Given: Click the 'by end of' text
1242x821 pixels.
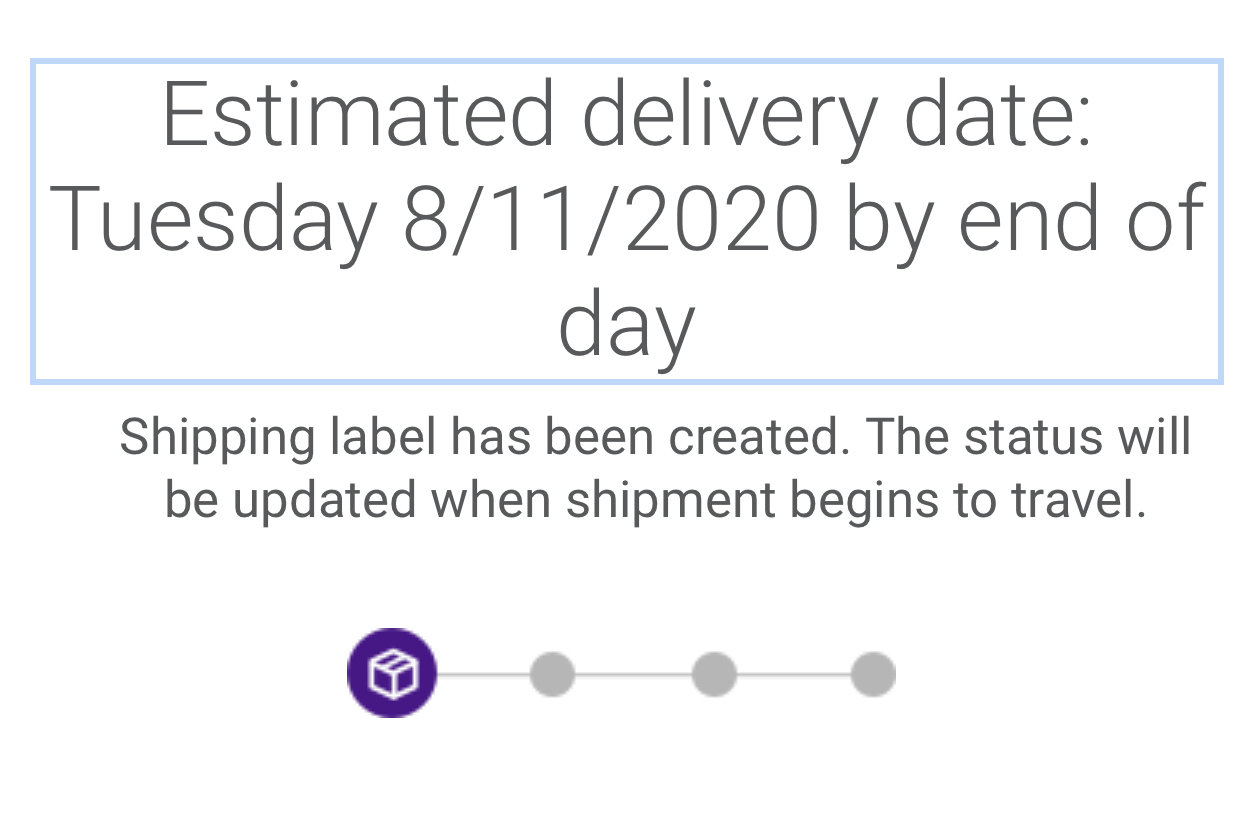Looking at the screenshot, I should (1025, 221).
